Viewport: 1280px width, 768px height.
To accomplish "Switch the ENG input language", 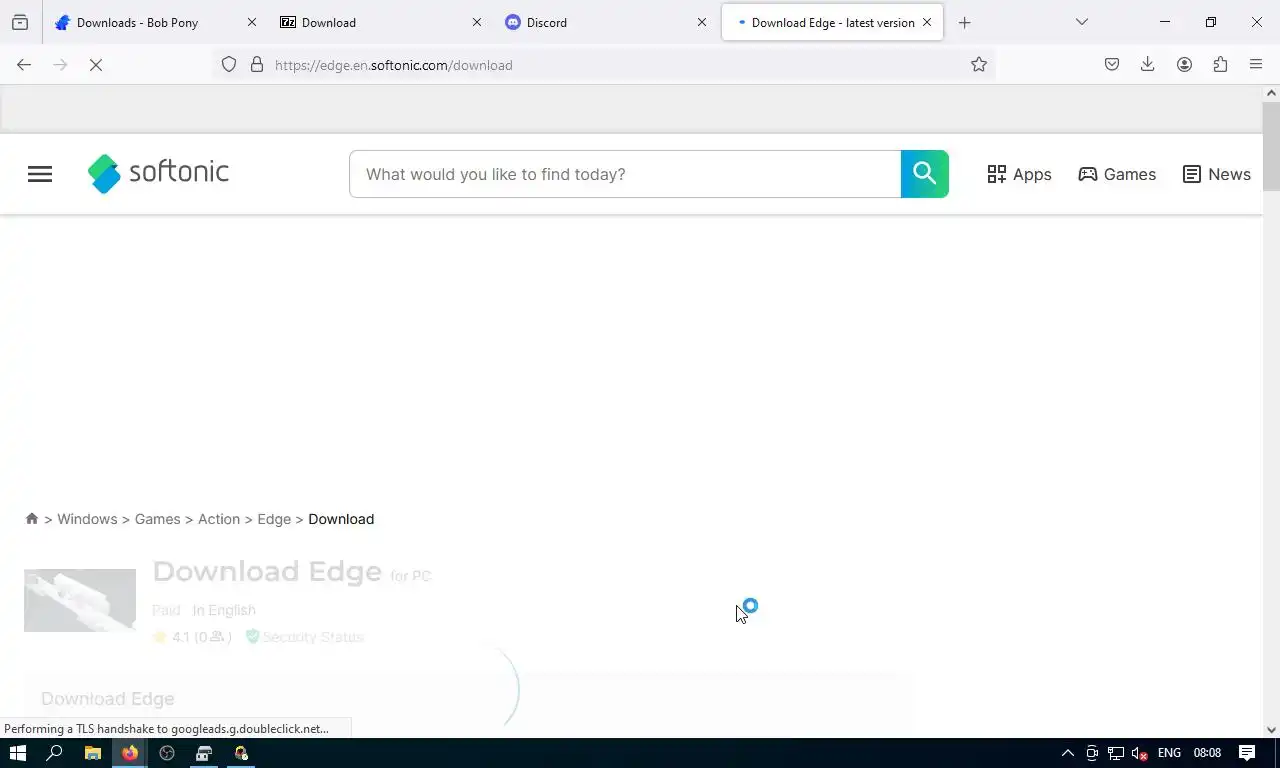I will [x=1169, y=753].
